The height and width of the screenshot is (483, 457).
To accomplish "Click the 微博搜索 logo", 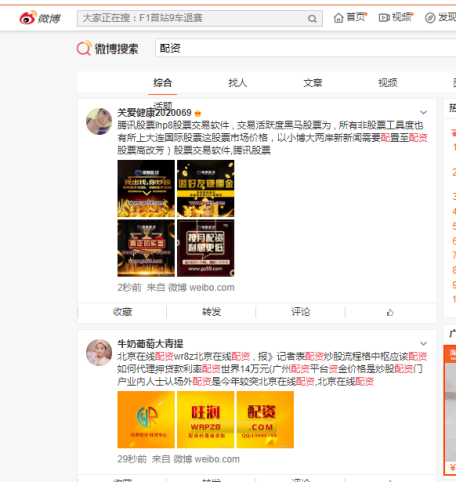I will (107, 49).
